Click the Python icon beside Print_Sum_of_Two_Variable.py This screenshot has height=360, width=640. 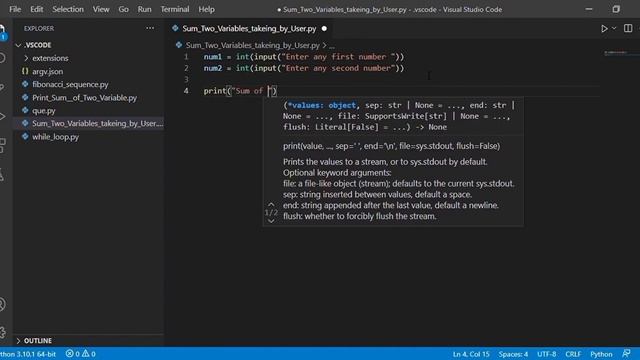pos(25,97)
